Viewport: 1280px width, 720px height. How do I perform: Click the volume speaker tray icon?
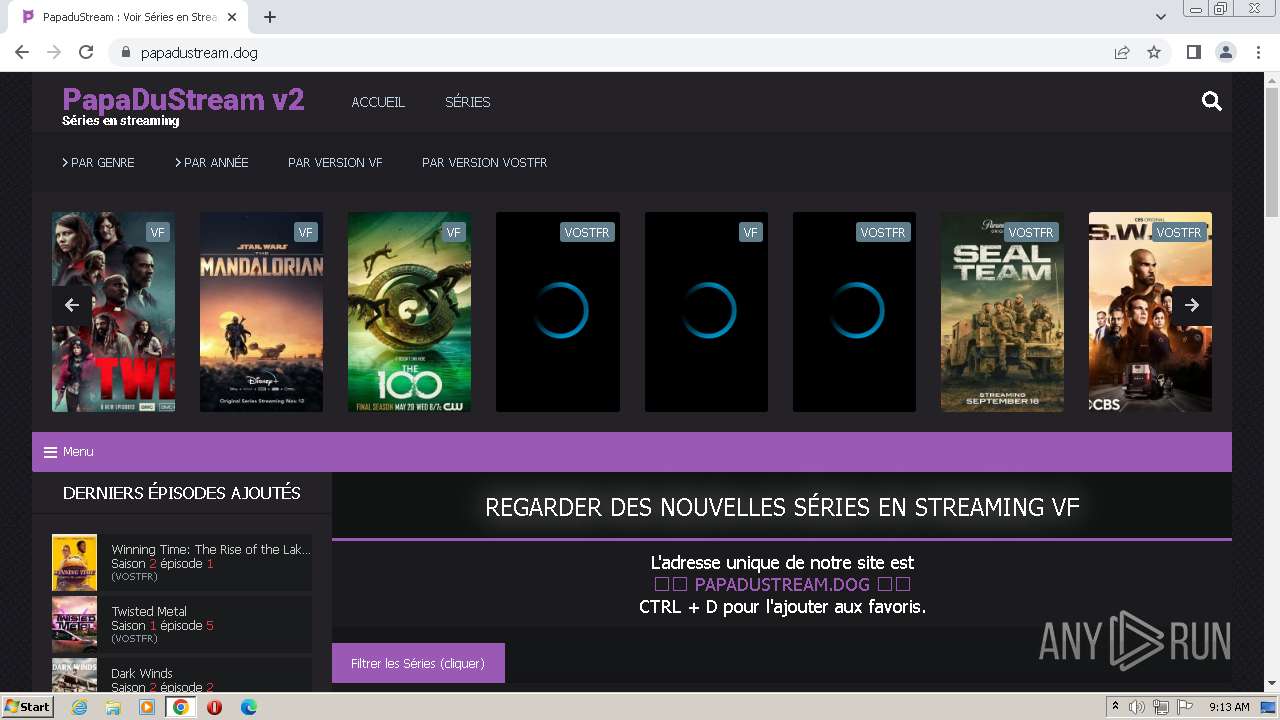pos(1137,707)
